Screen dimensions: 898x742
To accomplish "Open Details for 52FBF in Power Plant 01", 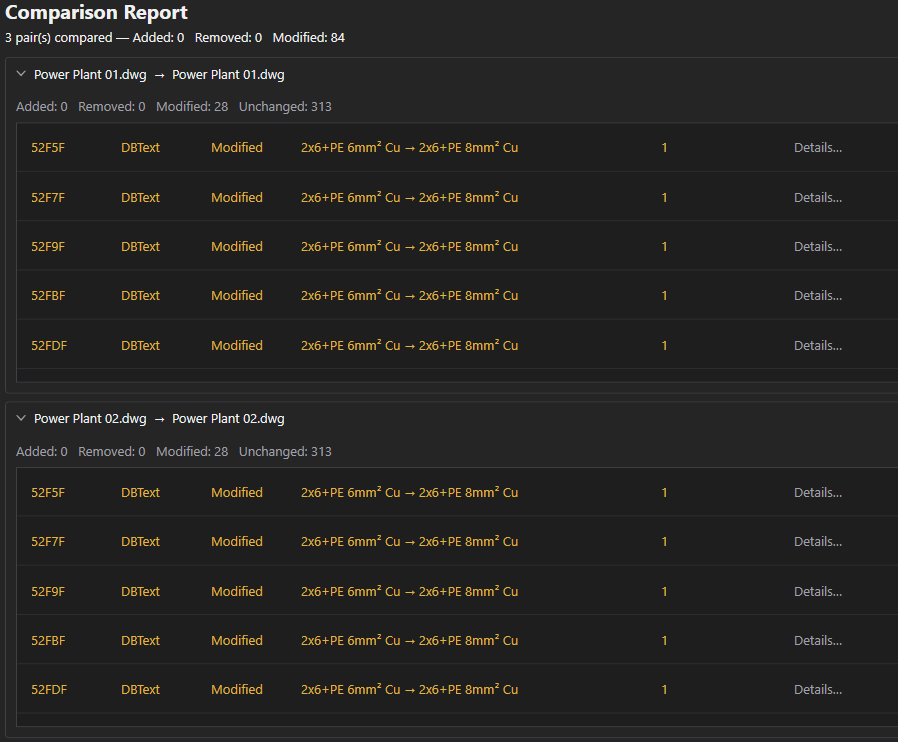I will pyautogui.click(x=818, y=296).
